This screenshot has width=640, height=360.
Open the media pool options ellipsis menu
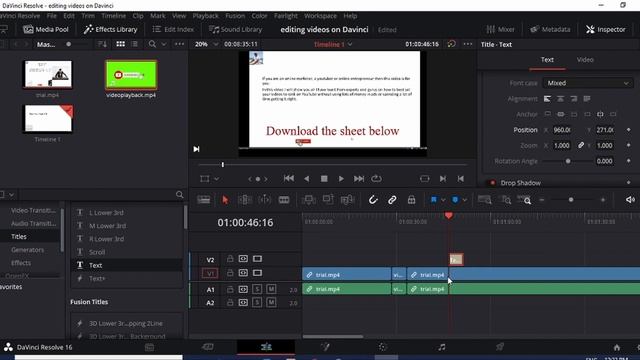[x=179, y=44]
